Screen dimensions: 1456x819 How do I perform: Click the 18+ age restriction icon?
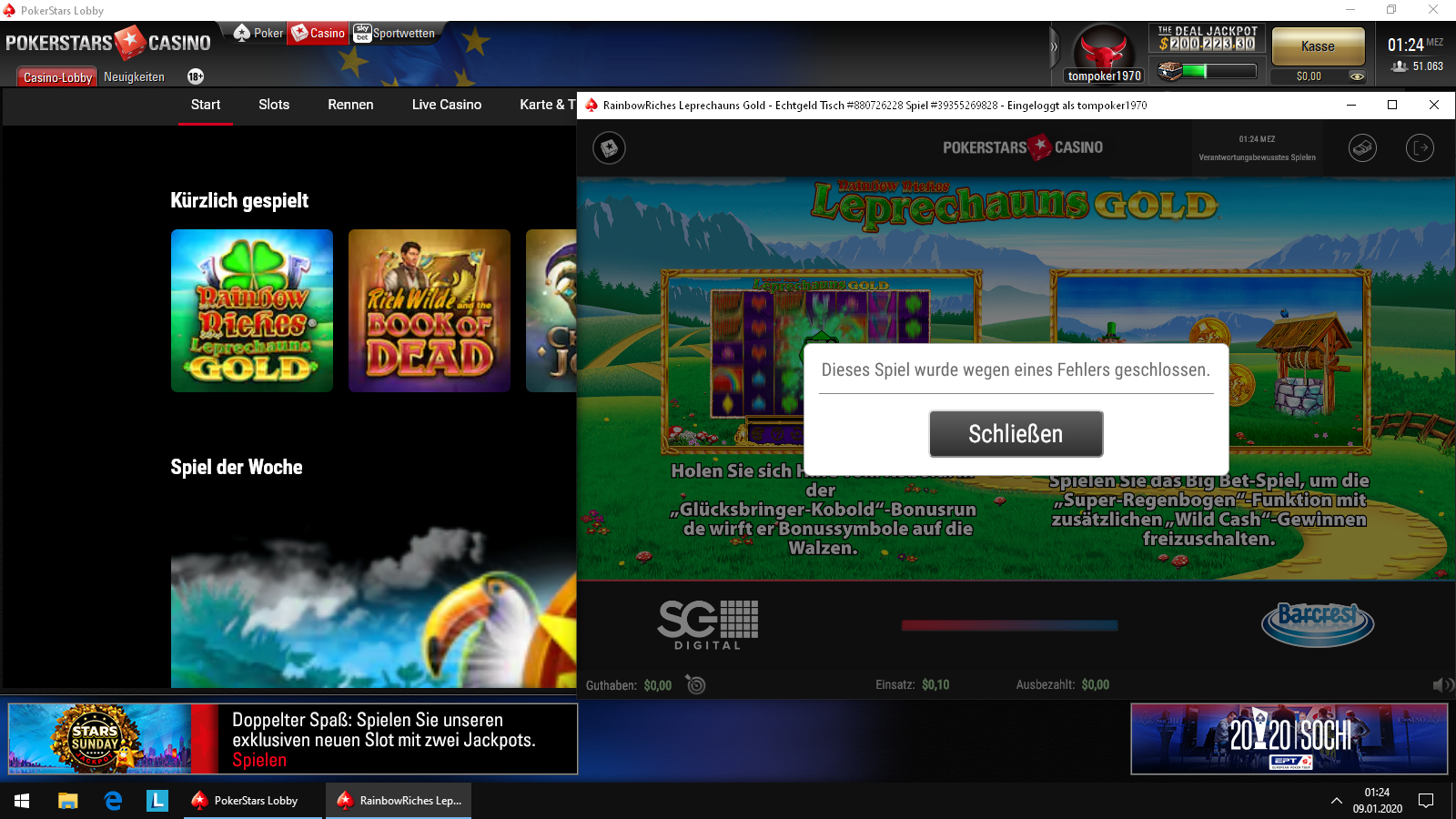pos(196,76)
